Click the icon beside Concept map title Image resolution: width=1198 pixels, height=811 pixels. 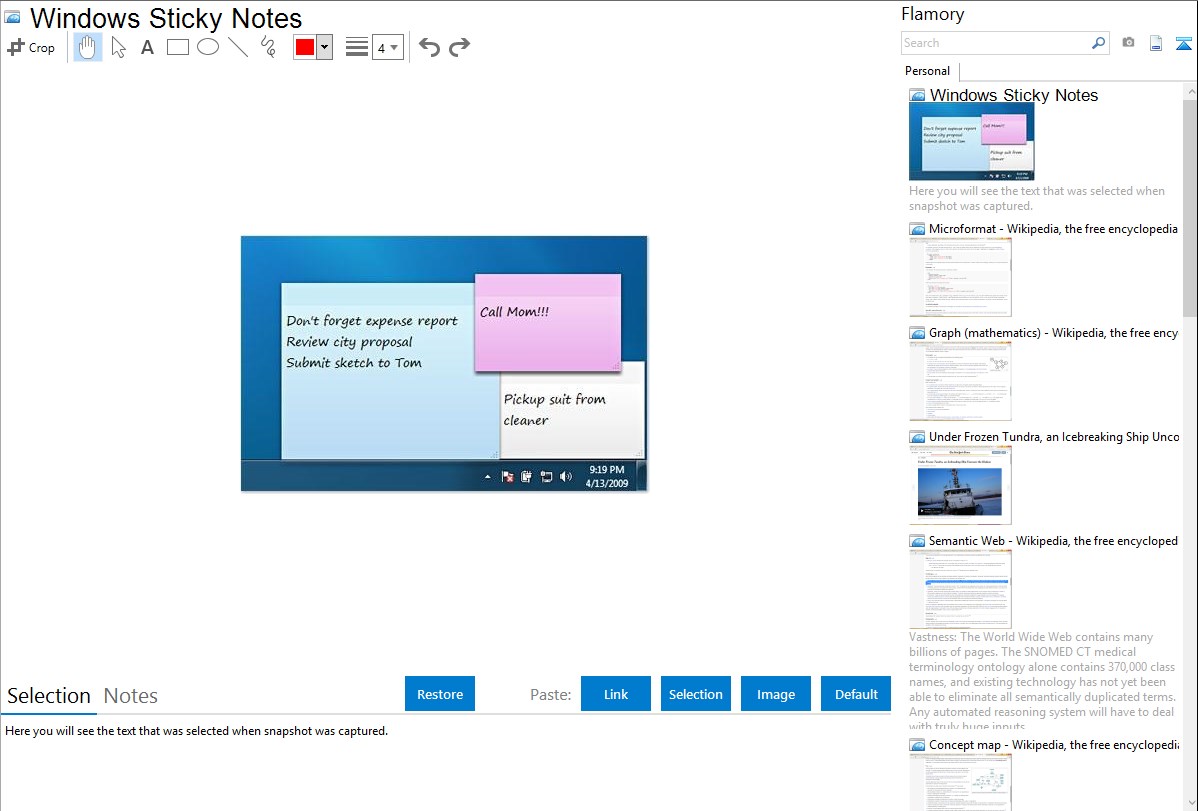click(x=918, y=745)
